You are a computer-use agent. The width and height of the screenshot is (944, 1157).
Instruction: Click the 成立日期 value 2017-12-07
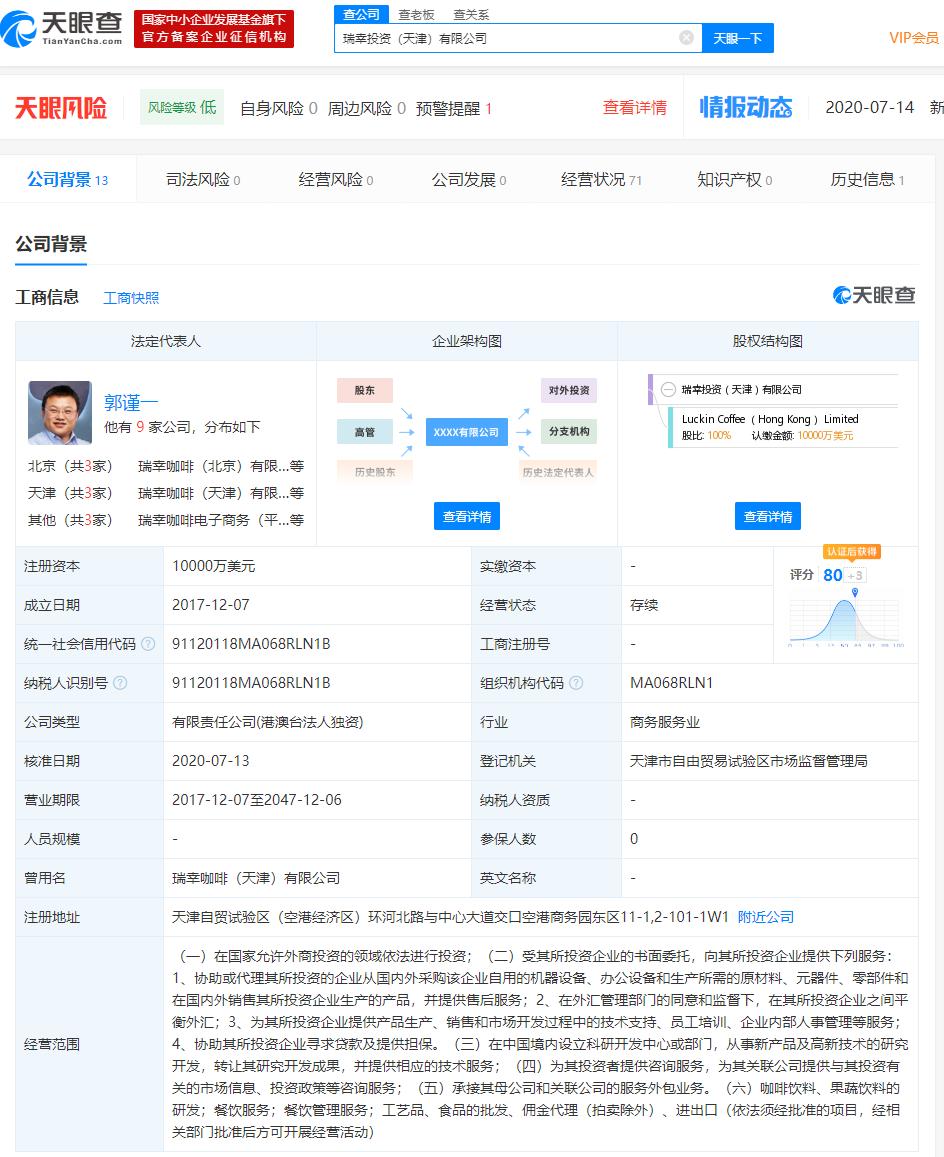pyautogui.click(x=210, y=604)
